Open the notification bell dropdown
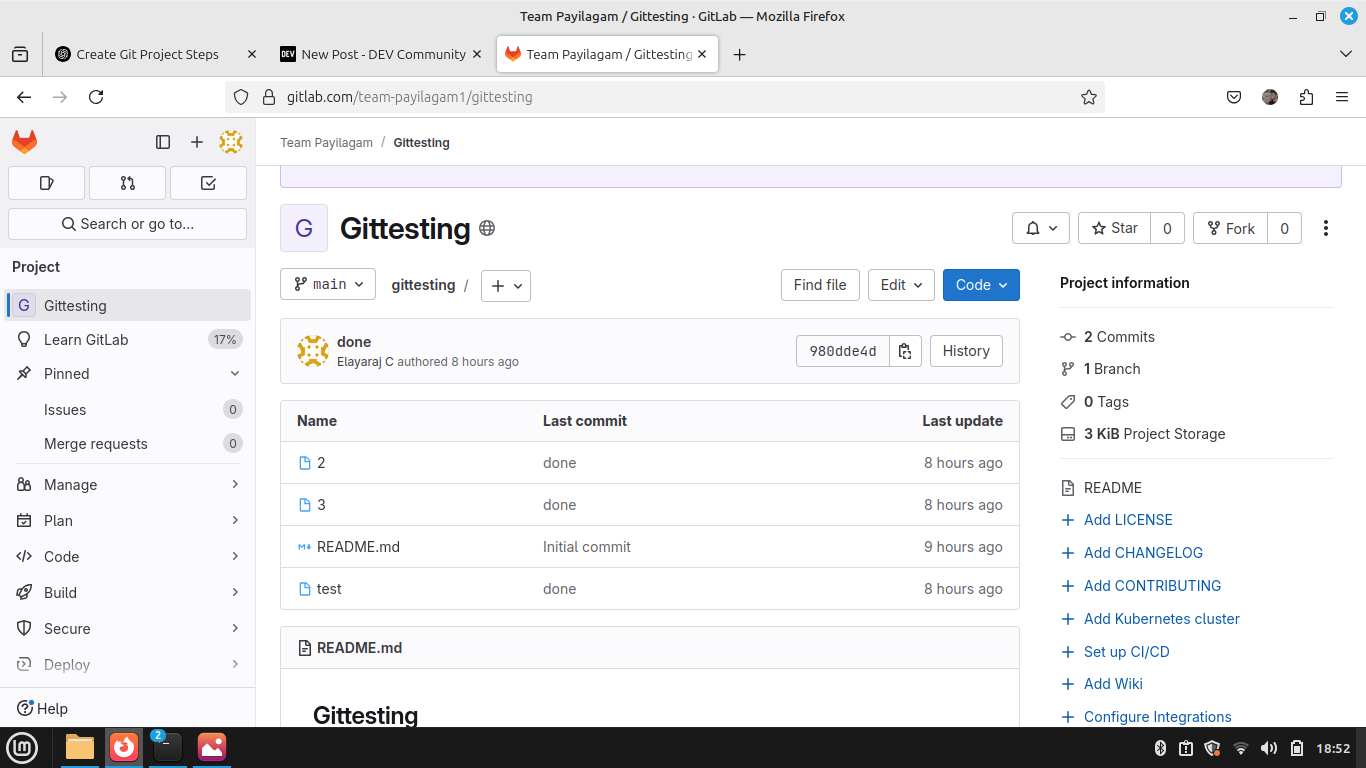The image size is (1366, 768). pos(1041,228)
